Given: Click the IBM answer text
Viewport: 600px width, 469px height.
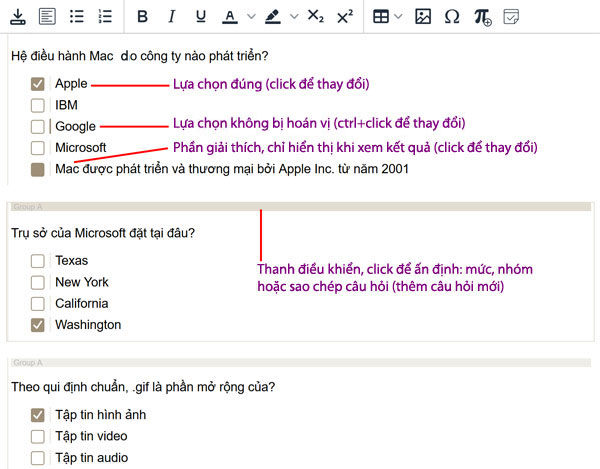Looking at the screenshot, I should 66,105.
